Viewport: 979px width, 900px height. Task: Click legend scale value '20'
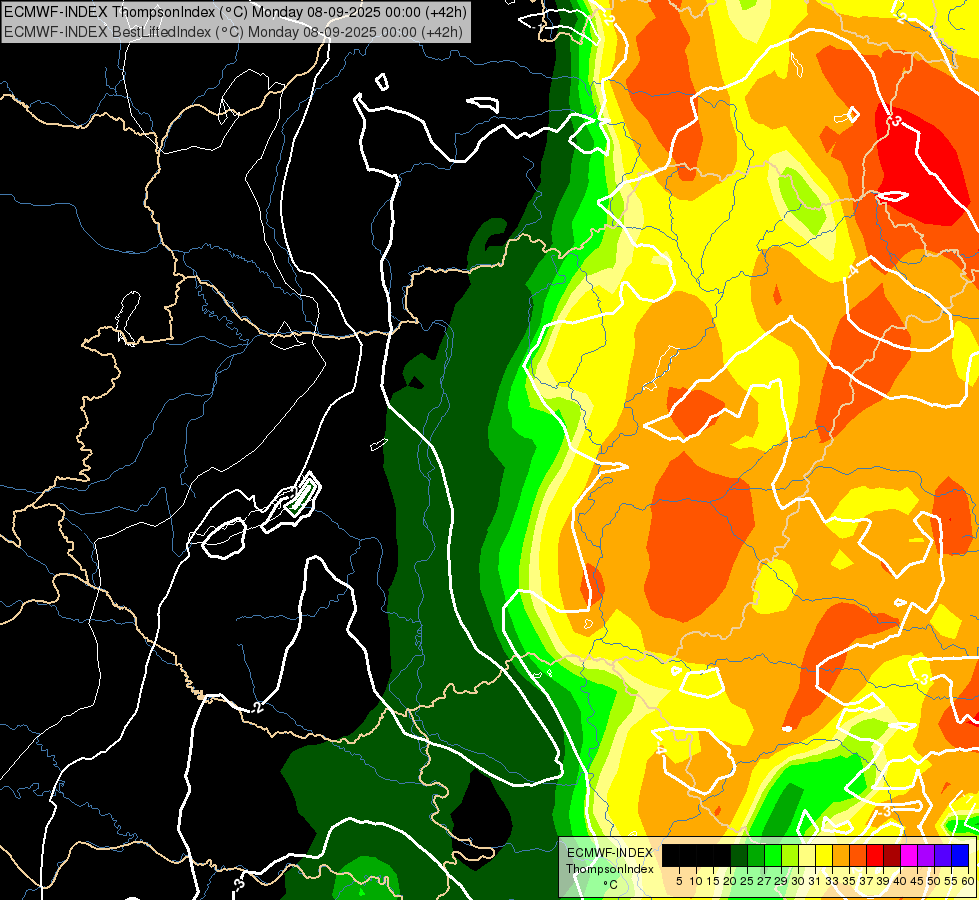click(x=730, y=881)
